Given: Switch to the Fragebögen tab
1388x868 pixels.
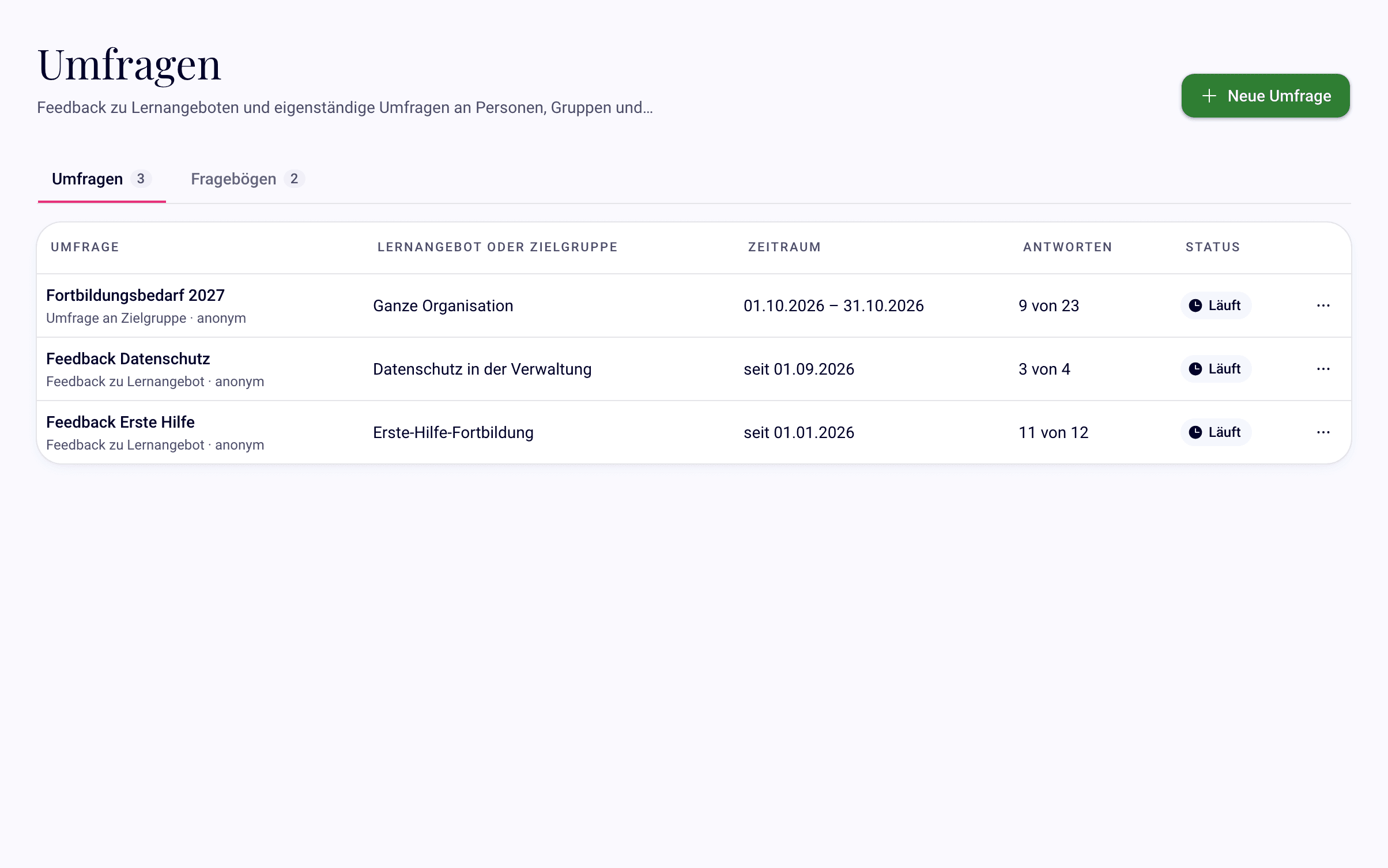Looking at the screenshot, I should coord(248,179).
